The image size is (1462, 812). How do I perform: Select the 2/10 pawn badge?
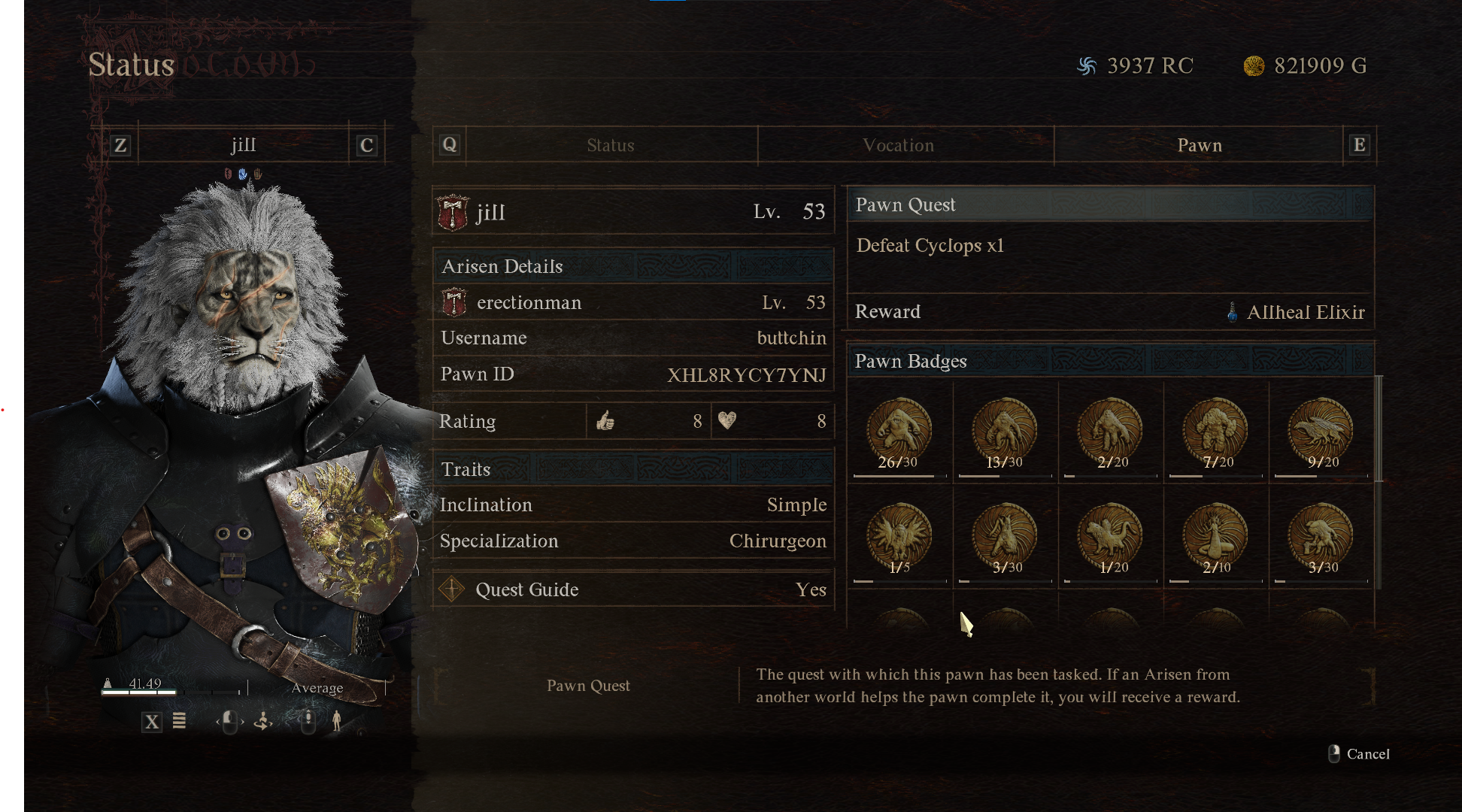tap(1215, 537)
